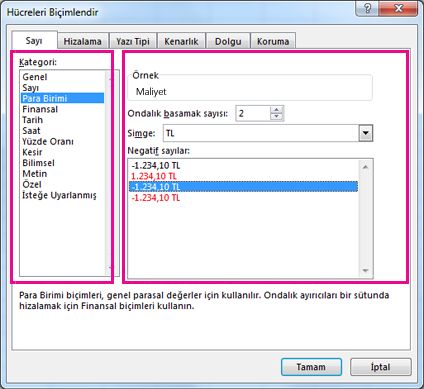Open the Koruma tab
The image size is (424, 389).
point(273,42)
